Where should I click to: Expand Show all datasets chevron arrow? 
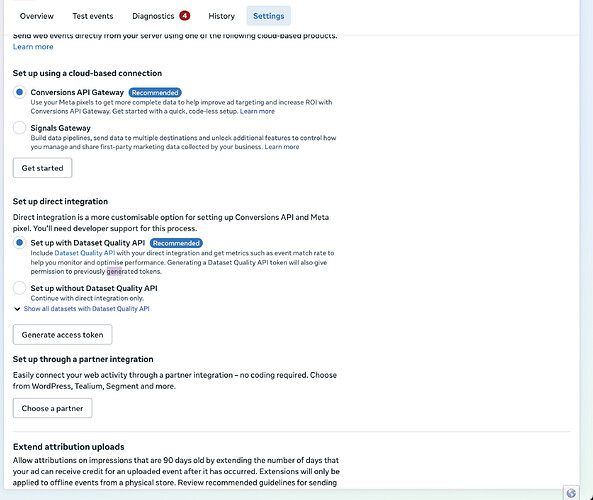pyautogui.click(x=17, y=309)
